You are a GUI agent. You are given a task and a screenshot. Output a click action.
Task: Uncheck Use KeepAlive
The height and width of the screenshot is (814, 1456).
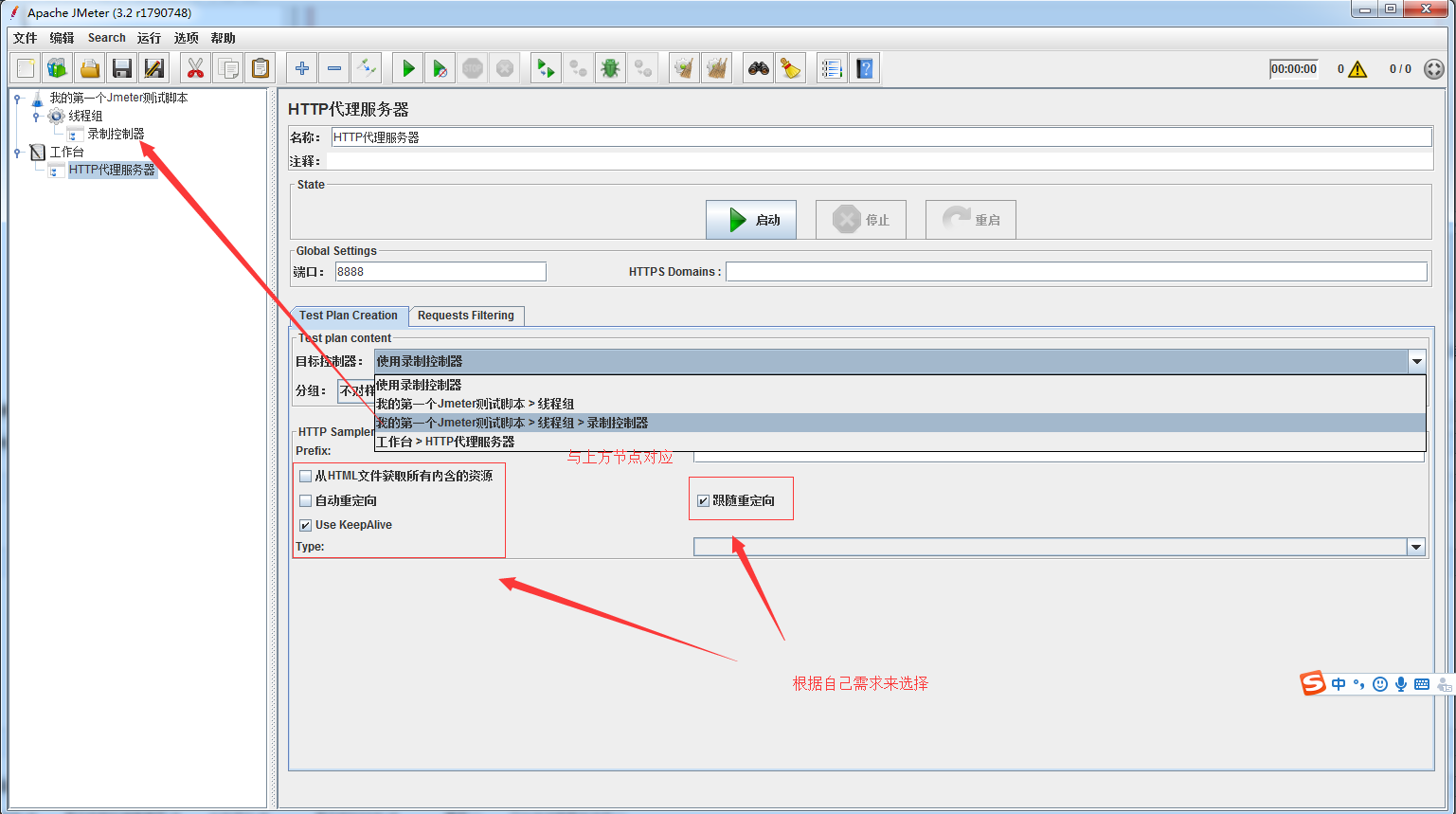coord(305,525)
